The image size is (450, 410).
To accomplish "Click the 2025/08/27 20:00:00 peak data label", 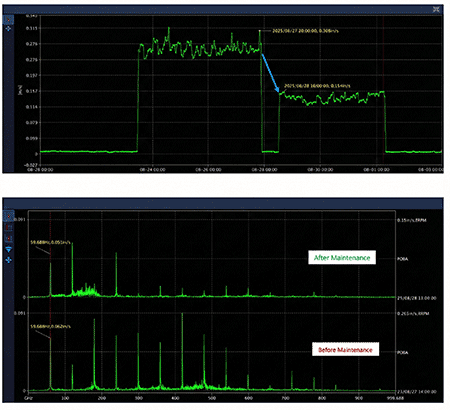I will tap(305, 31).
